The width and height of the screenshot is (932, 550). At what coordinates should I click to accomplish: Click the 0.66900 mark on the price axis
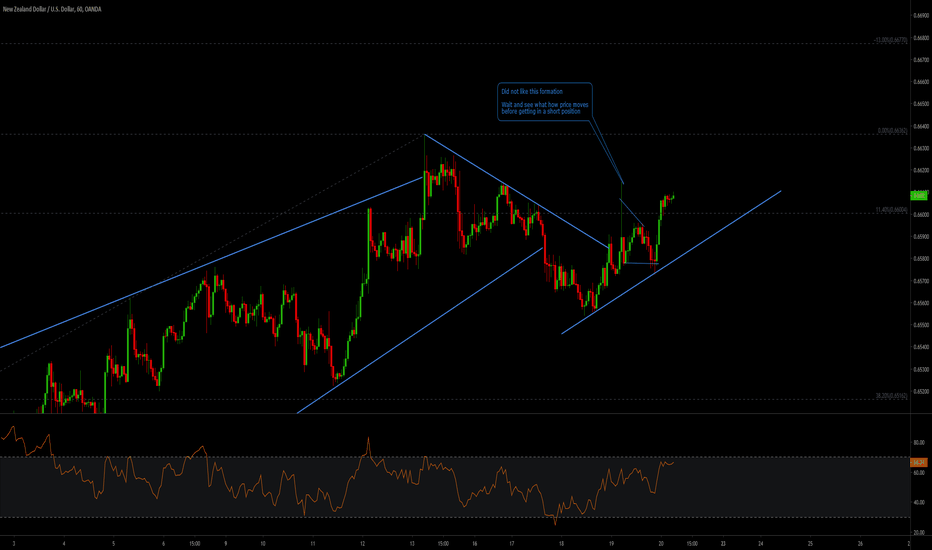[918, 16]
